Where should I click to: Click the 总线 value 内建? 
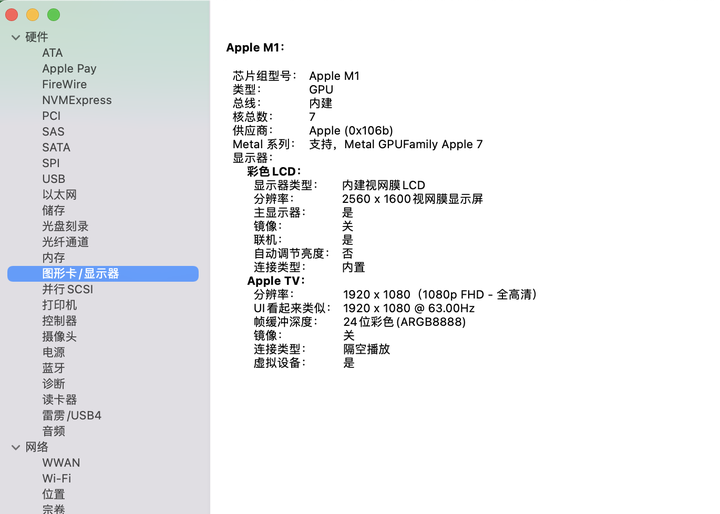pyautogui.click(x=321, y=103)
